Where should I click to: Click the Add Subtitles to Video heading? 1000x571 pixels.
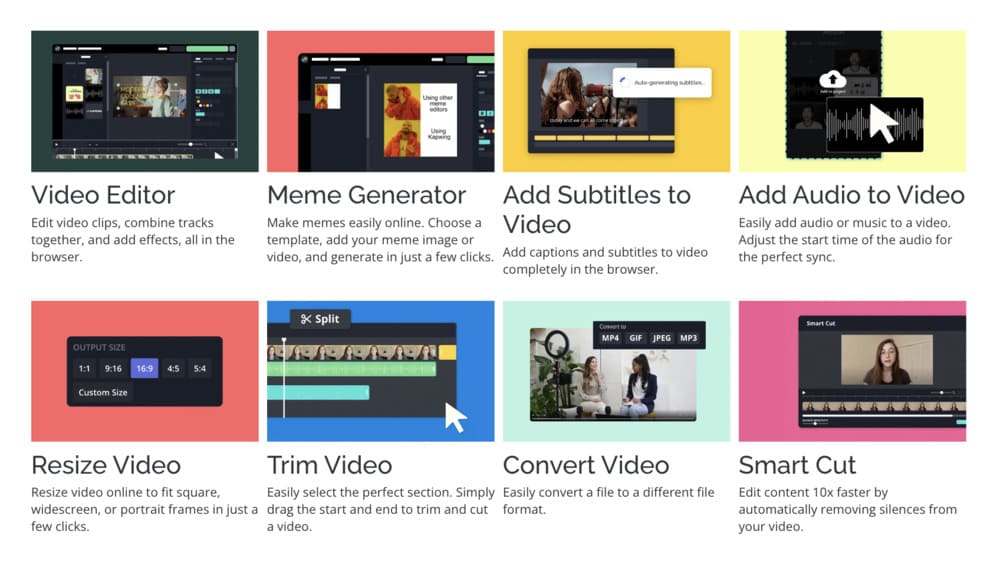click(597, 210)
